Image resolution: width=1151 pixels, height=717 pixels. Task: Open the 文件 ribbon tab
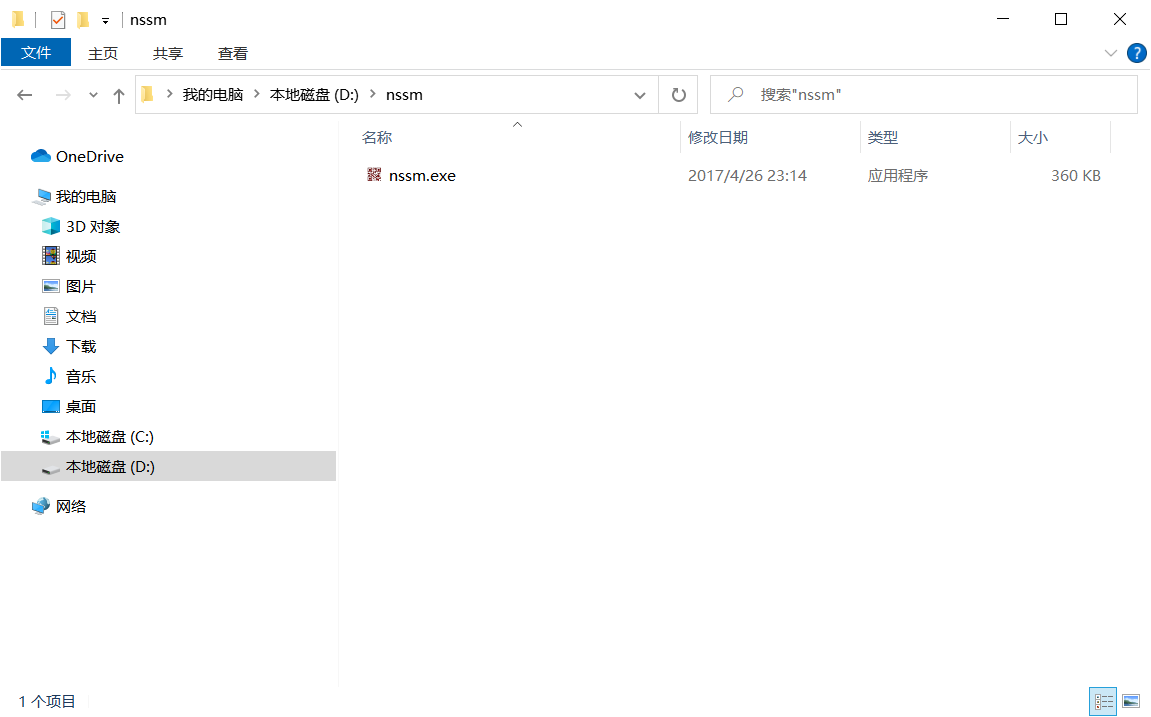click(x=36, y=53)
